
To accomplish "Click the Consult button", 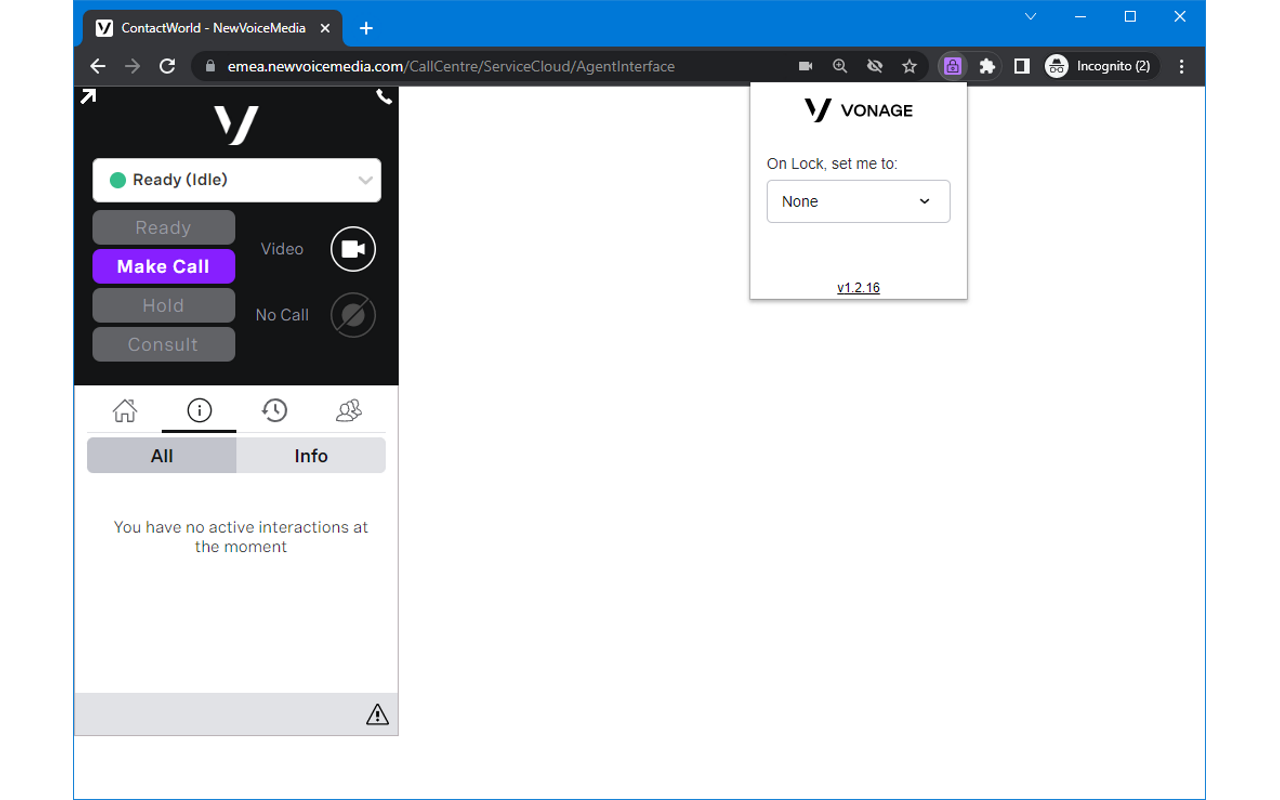I will click(164, 345).
